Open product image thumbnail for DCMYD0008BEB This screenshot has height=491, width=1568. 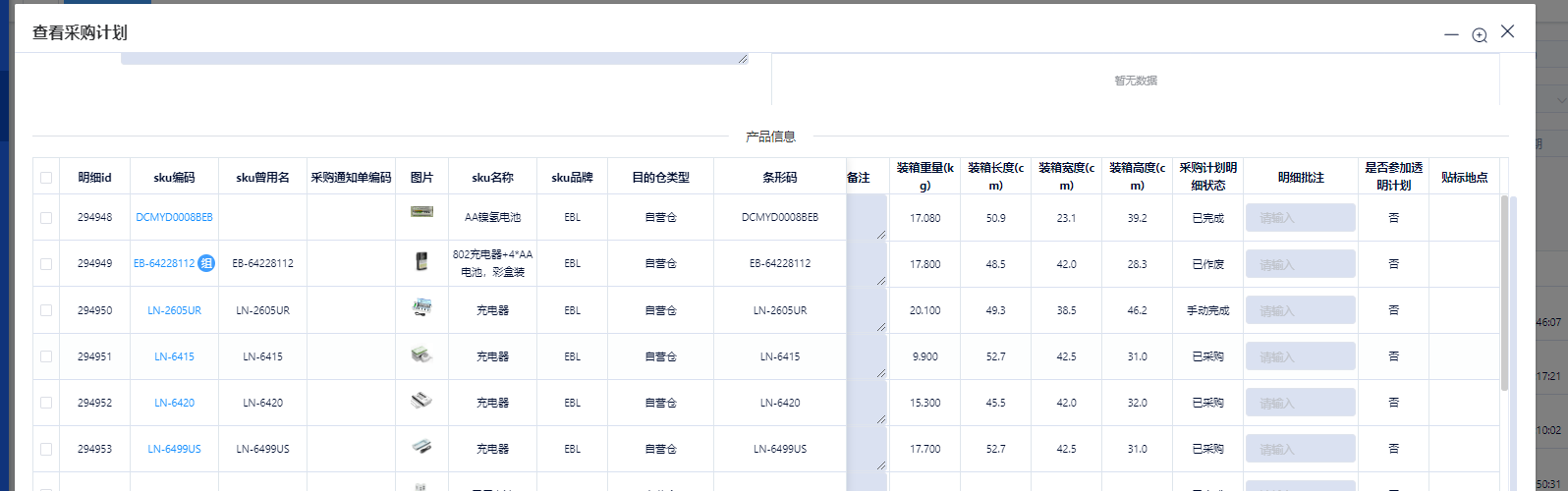[x=421, y=212]
